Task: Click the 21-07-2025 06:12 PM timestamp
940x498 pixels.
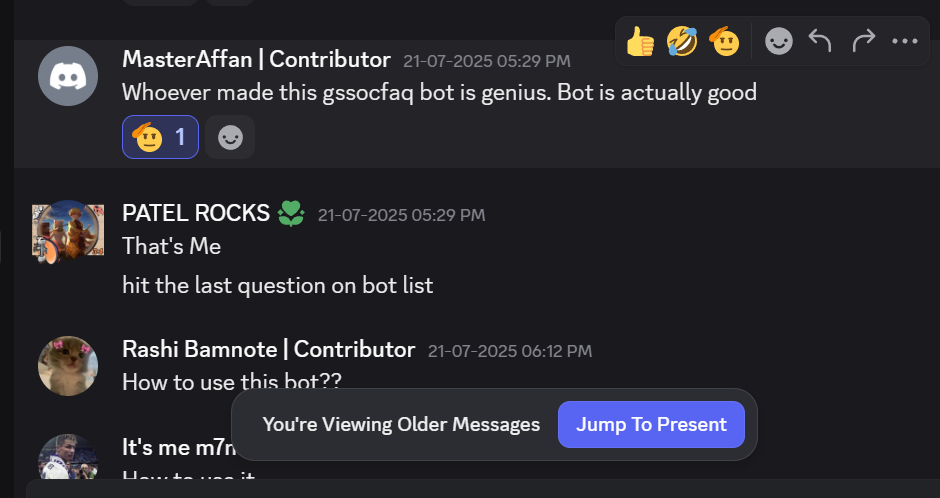Action: pos(510,351)
